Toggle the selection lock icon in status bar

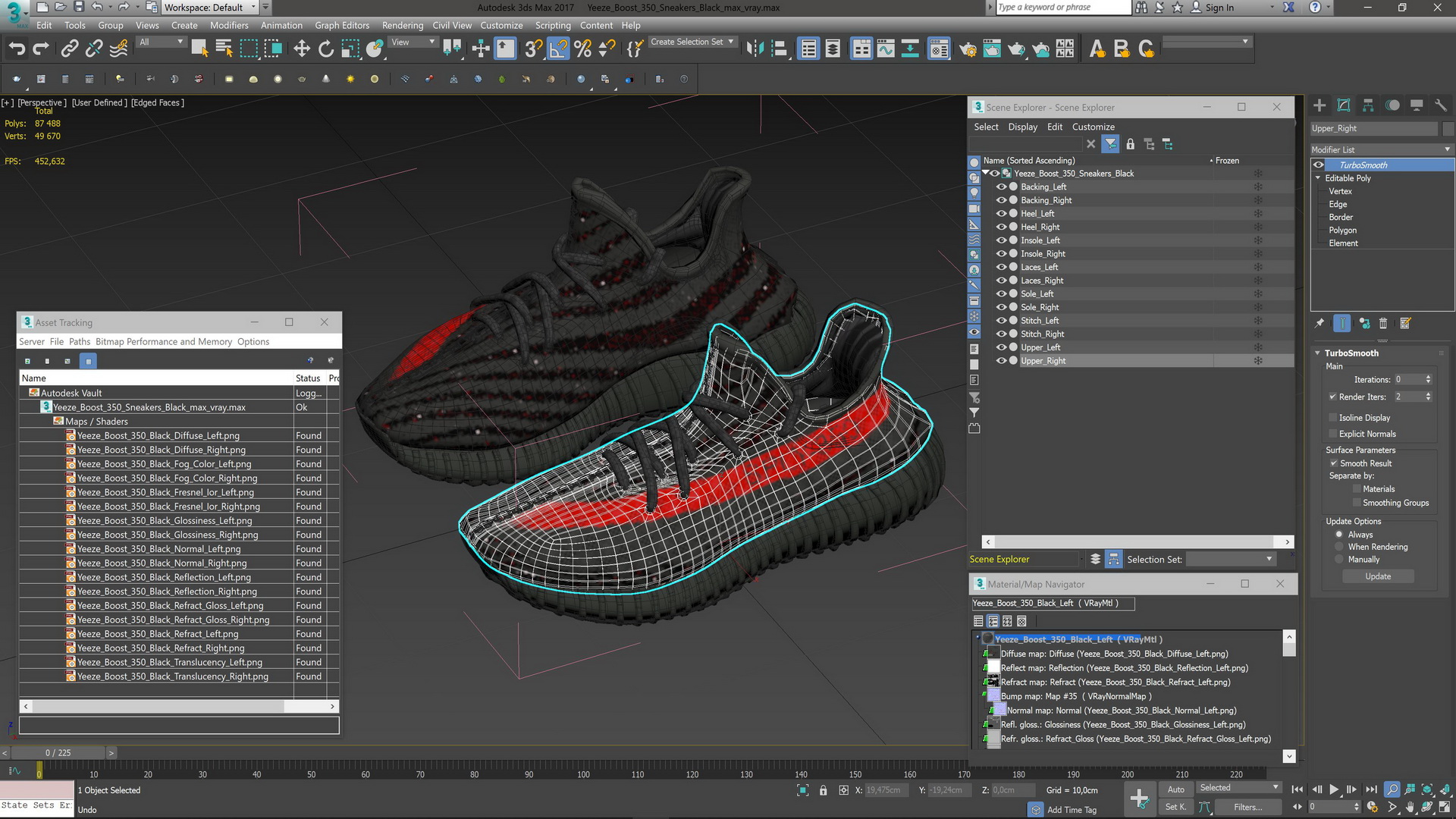(823, 790)
